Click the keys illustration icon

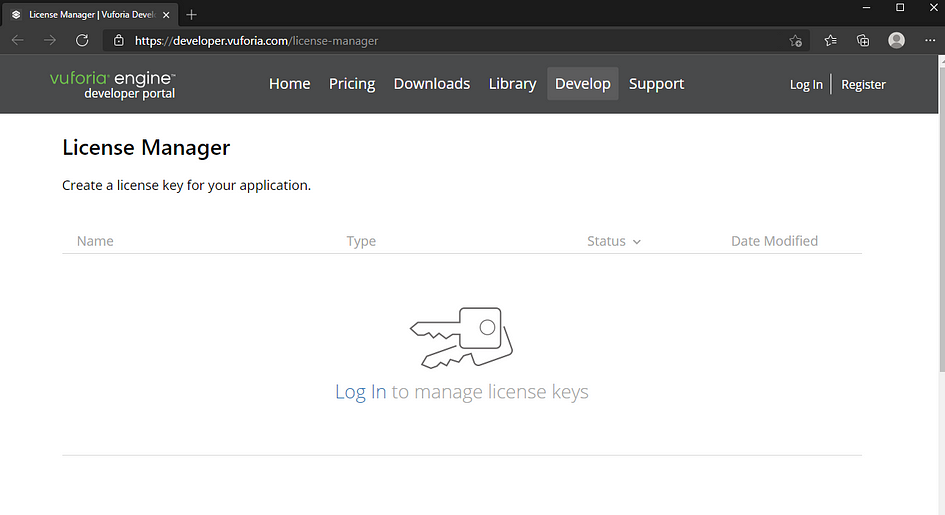point(461,337)
